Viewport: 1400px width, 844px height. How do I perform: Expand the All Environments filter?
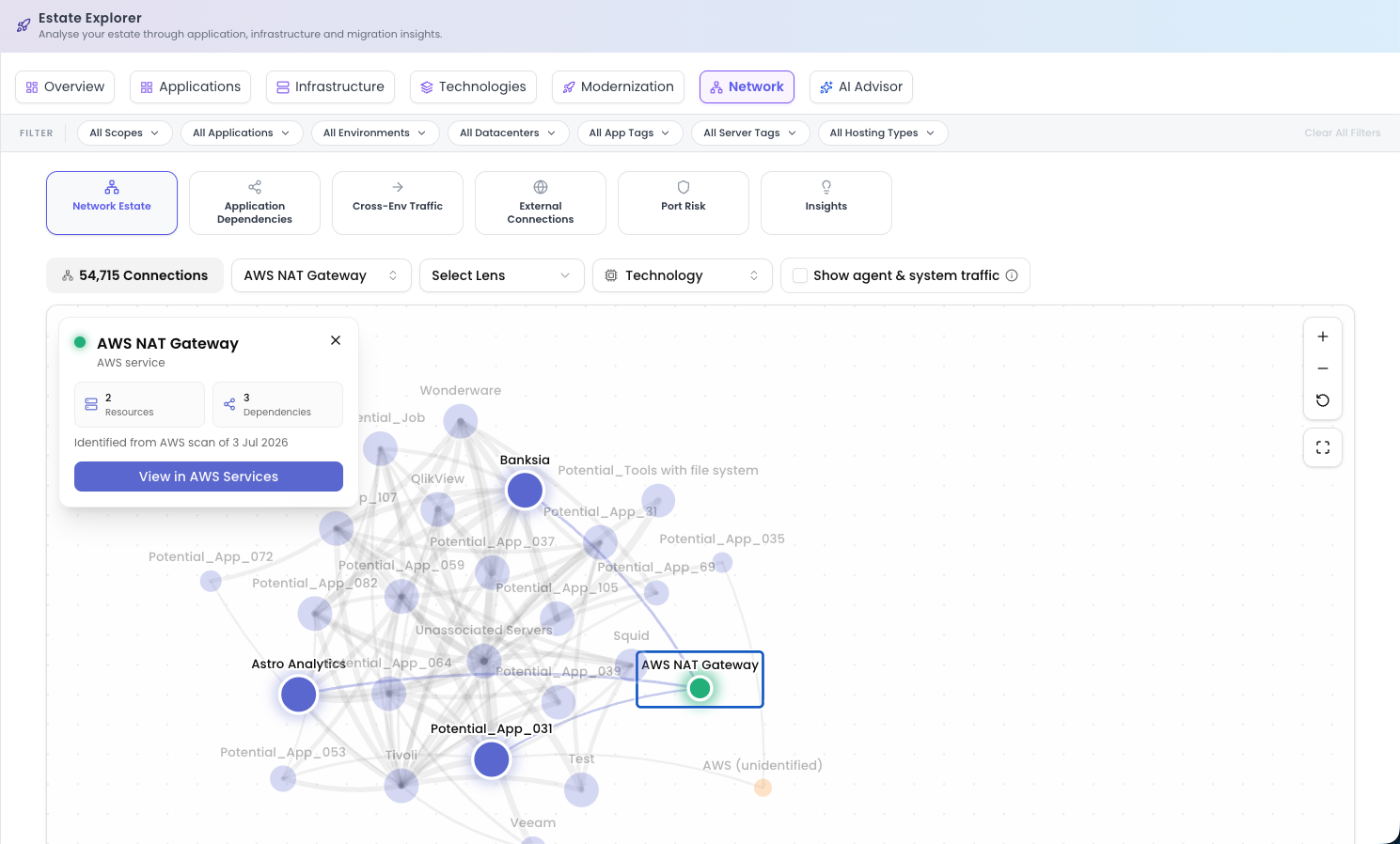375,133
